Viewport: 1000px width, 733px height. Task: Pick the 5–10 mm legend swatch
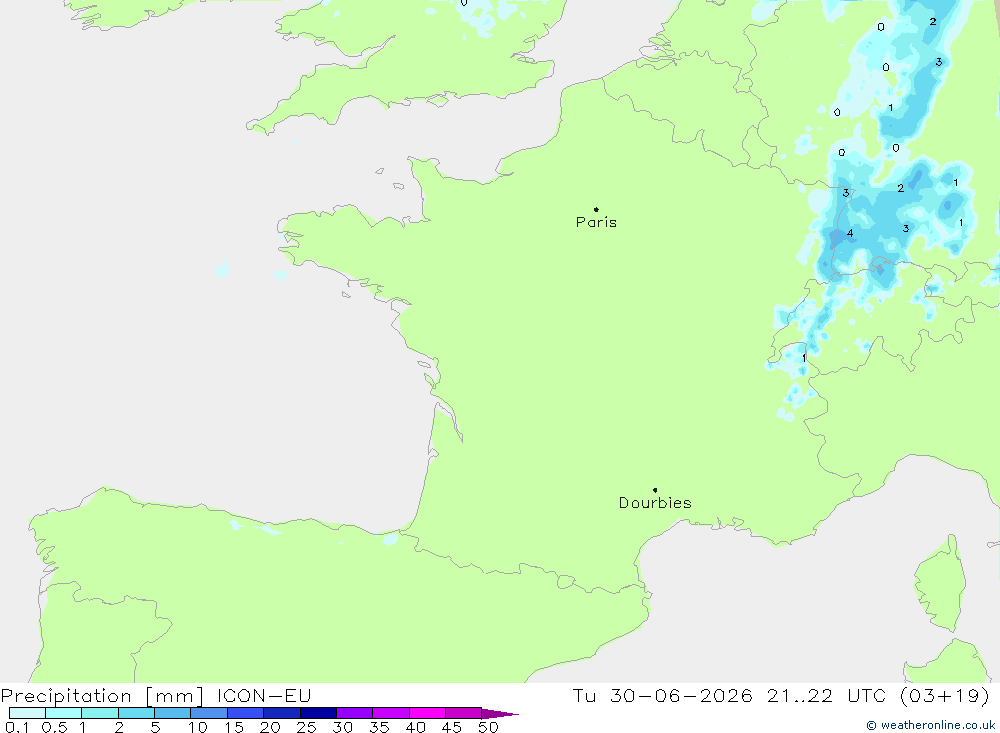pyautogui.click(x=172, y=713)
